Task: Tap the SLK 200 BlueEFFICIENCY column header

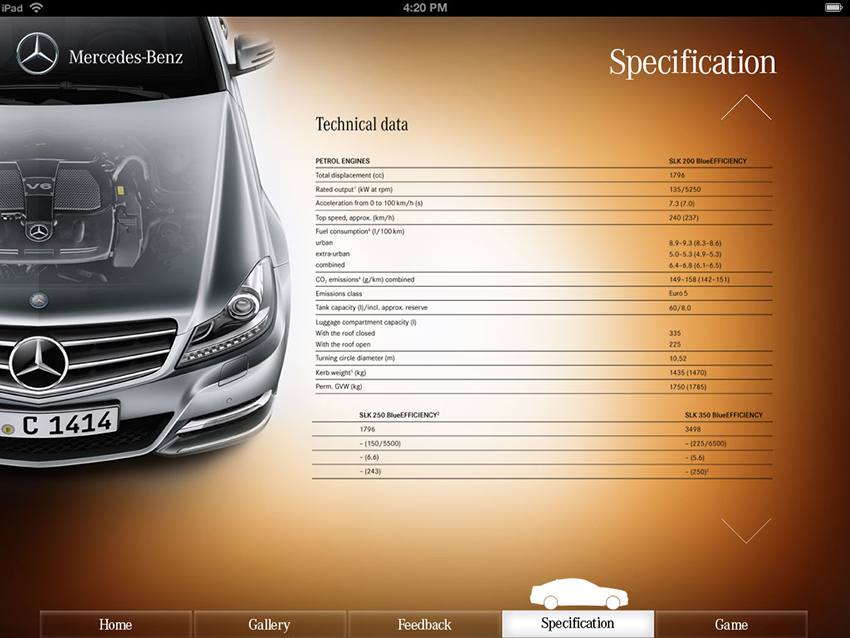Action: click(707, 161)
